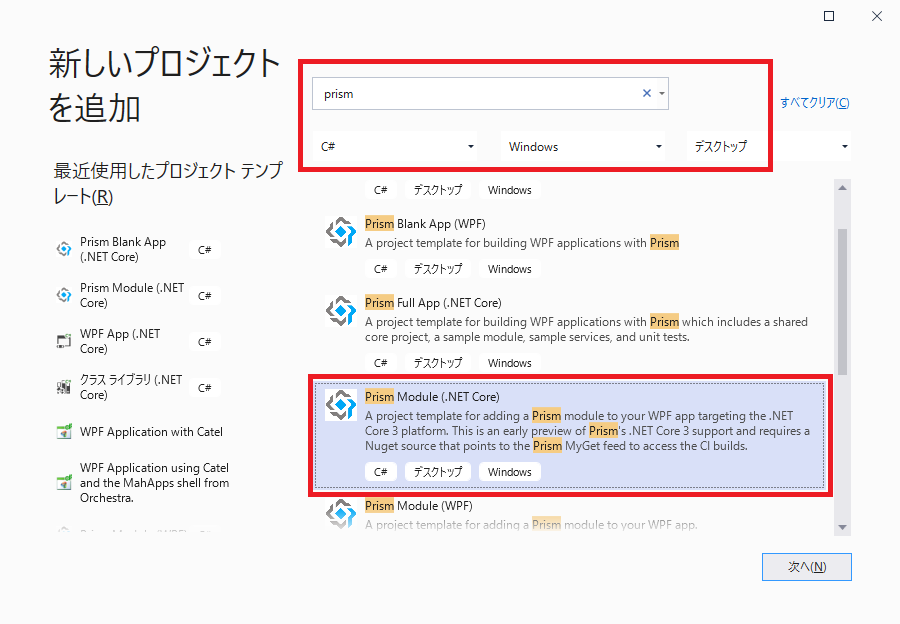Select recent WPF App (.NET Core) entry

[138, 341]
